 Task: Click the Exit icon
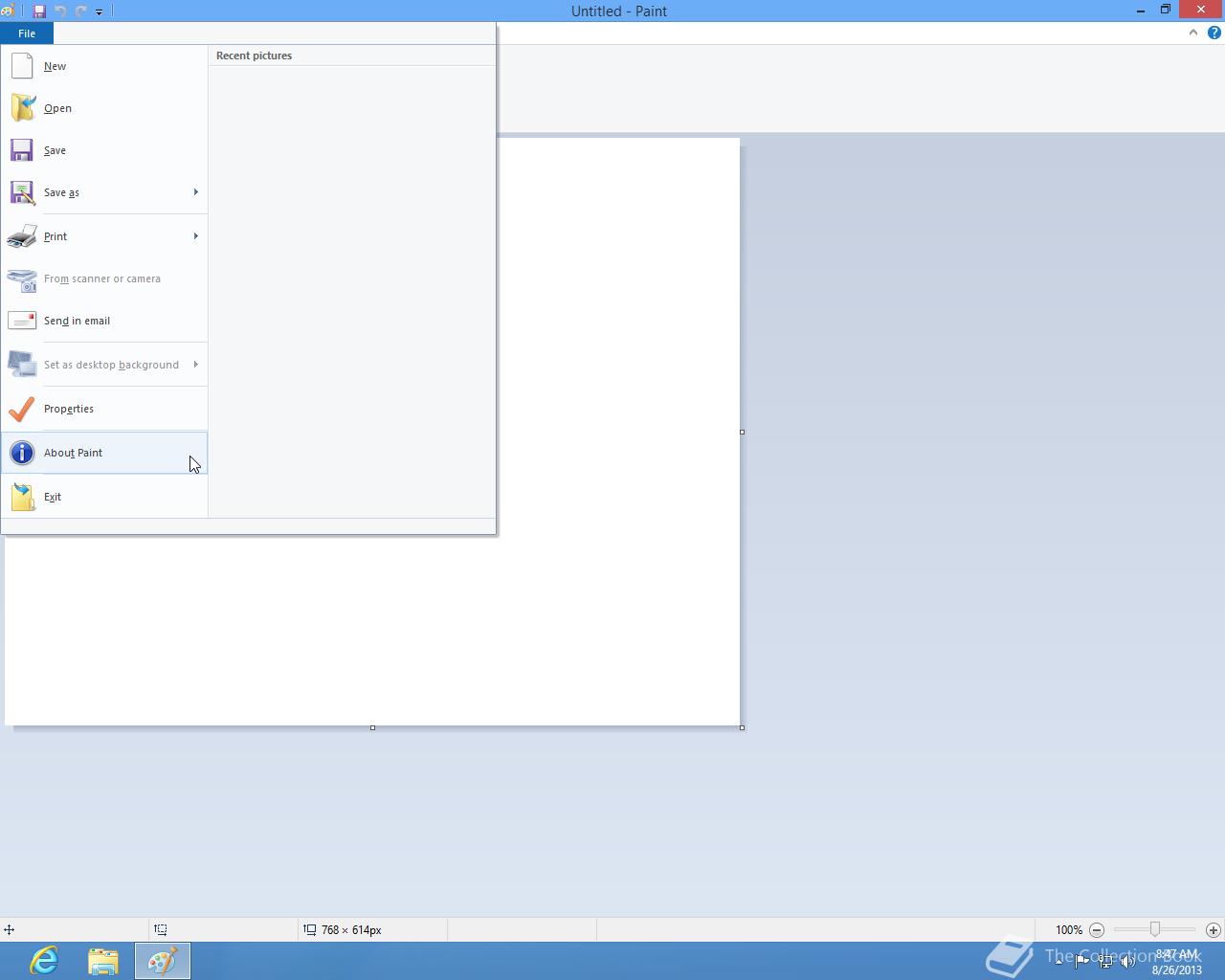pos(22,497)
